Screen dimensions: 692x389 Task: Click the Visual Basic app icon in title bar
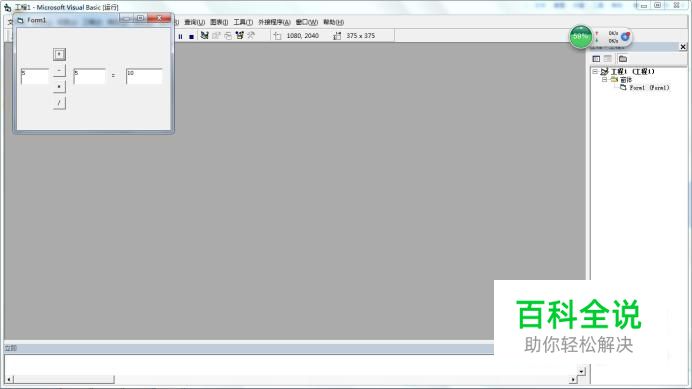8,7
